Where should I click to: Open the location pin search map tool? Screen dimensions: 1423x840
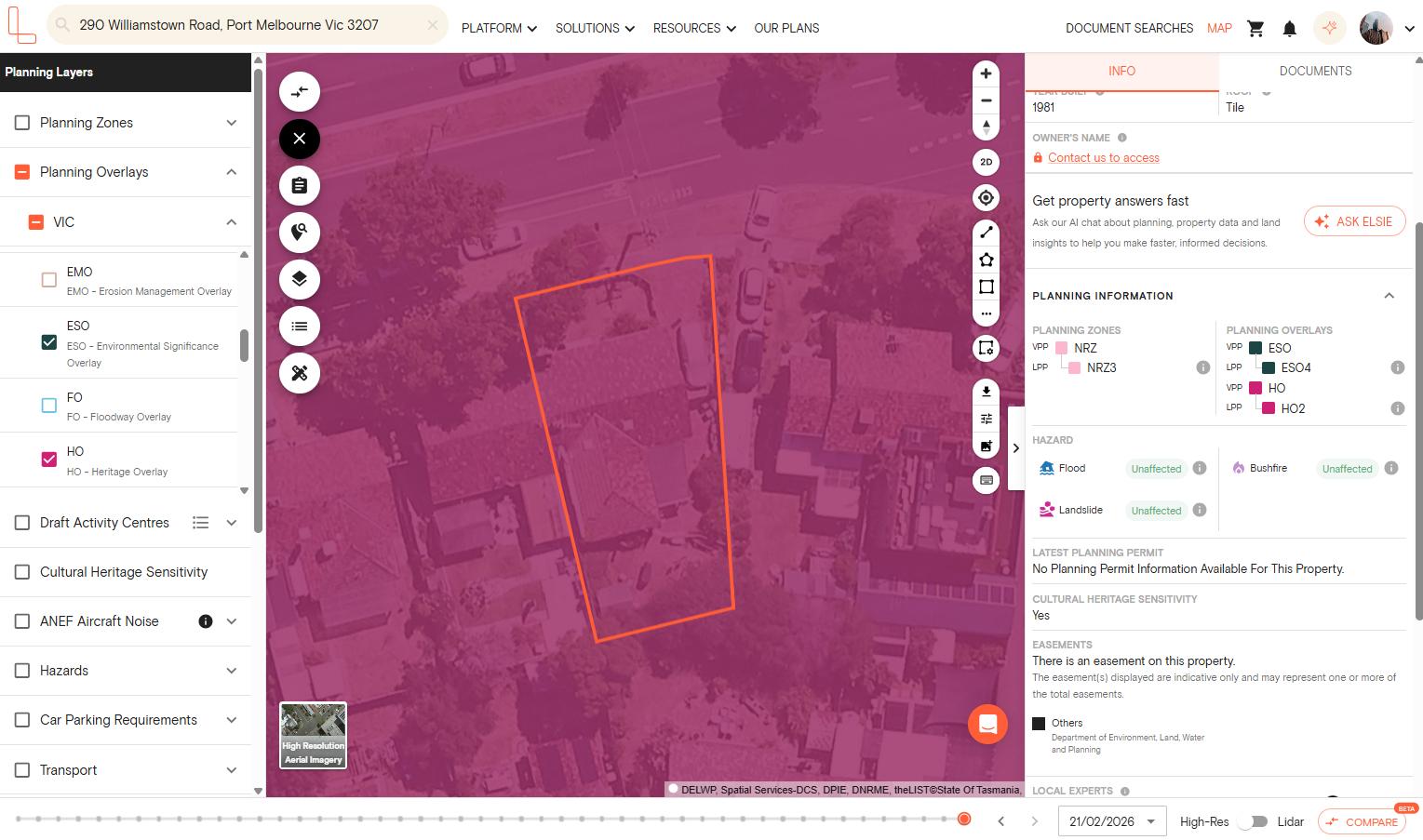[x=300, y=233]
